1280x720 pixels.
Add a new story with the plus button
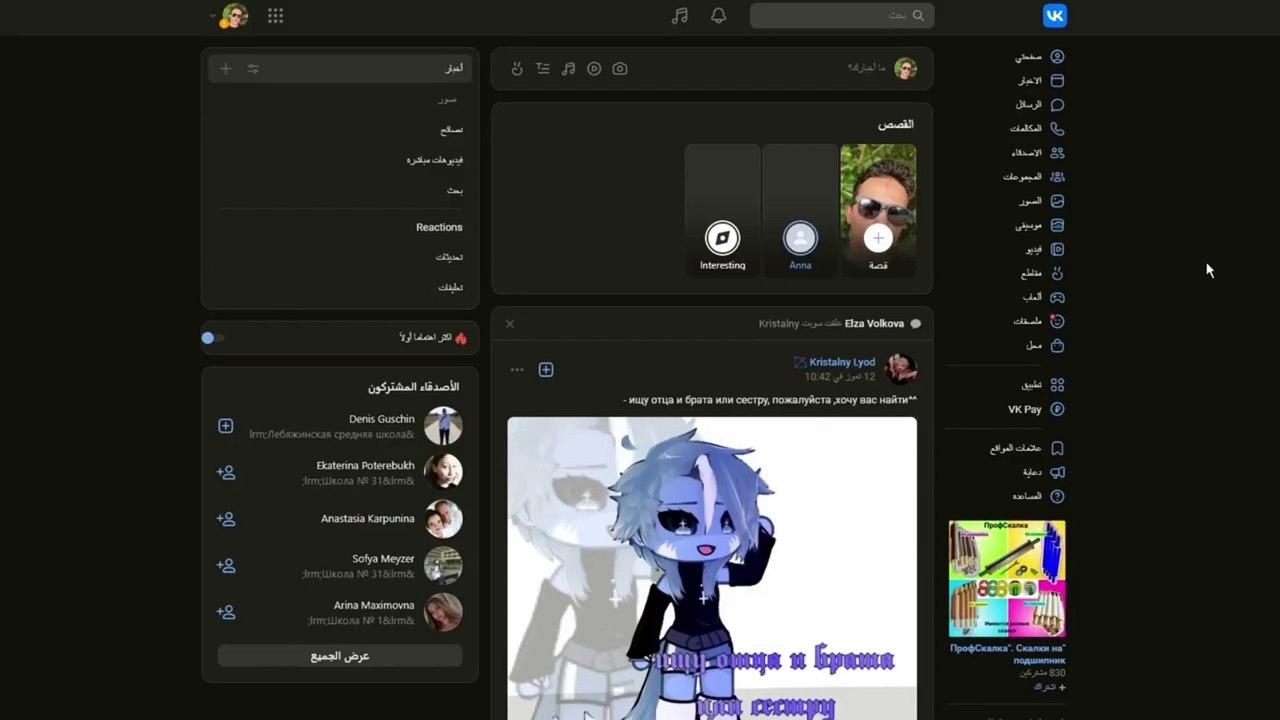878,238
